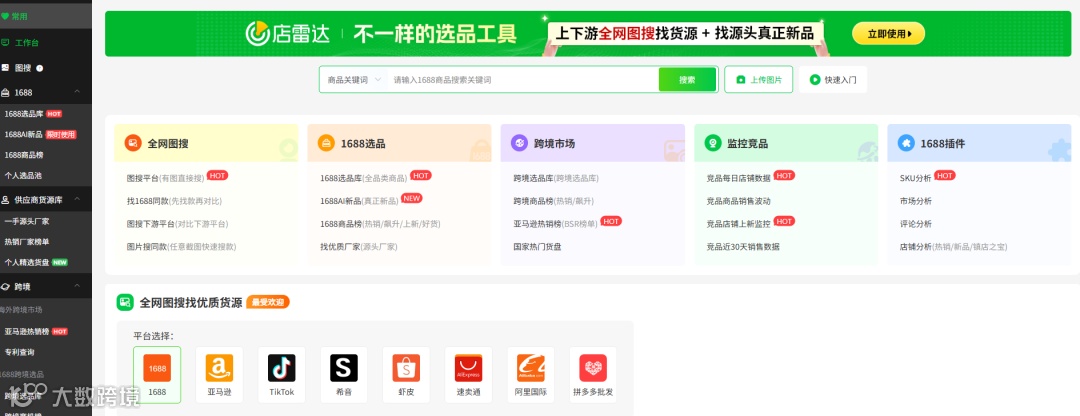Screen dimensions: 1080x416
Task: Select the 阿里国际 Alibaba platform tile
Action: (530, 375)
